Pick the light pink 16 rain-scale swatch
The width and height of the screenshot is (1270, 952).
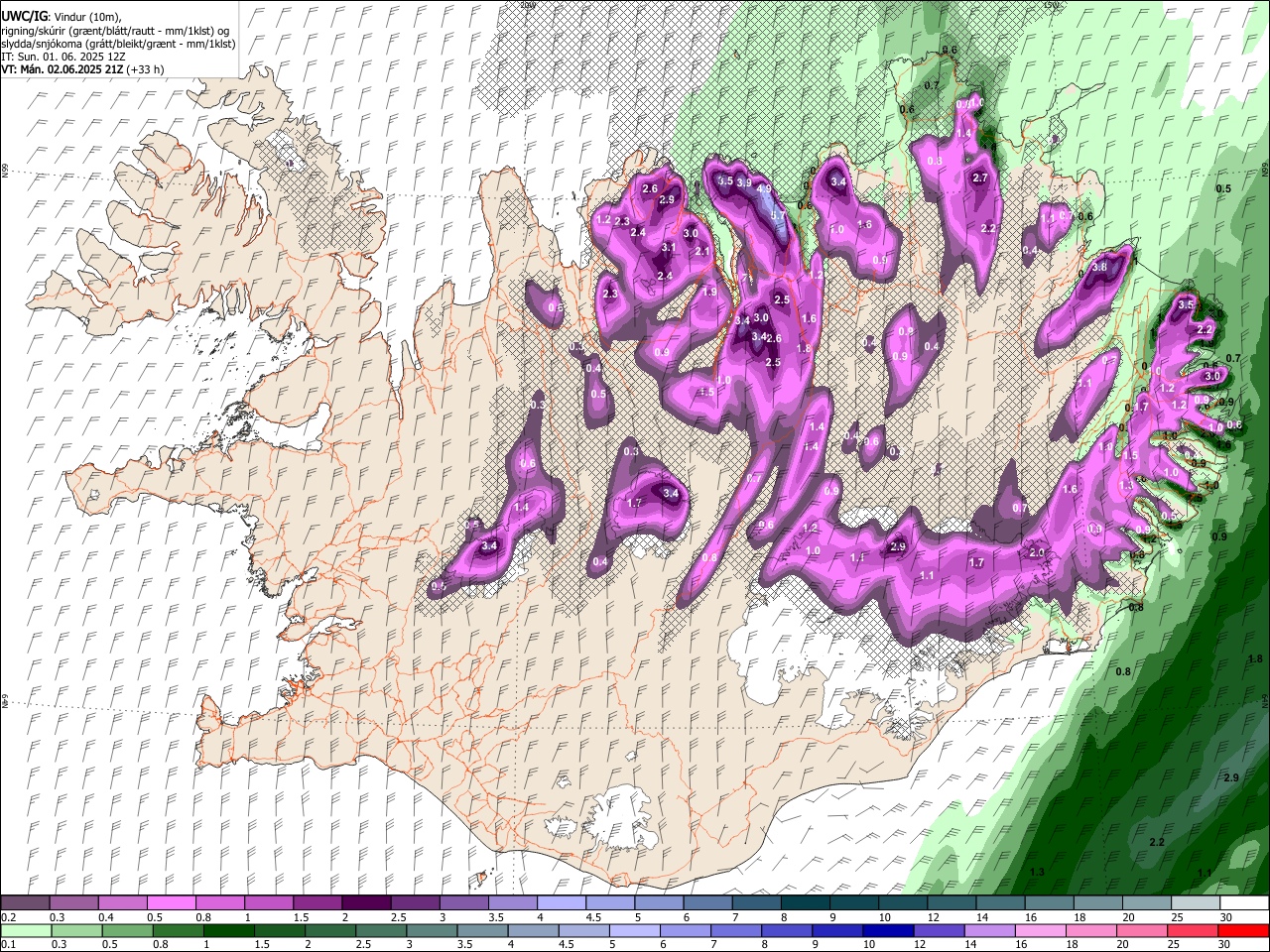[x=1040, y=930]
